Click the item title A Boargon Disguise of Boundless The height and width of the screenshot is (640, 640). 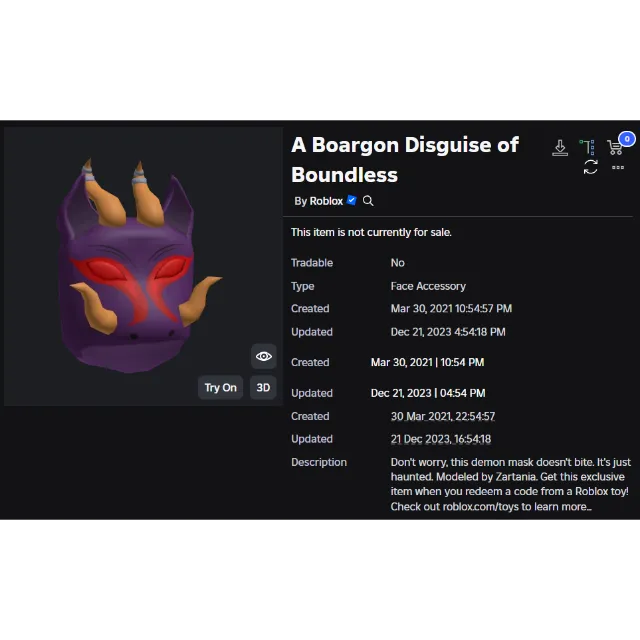[404, 159]
